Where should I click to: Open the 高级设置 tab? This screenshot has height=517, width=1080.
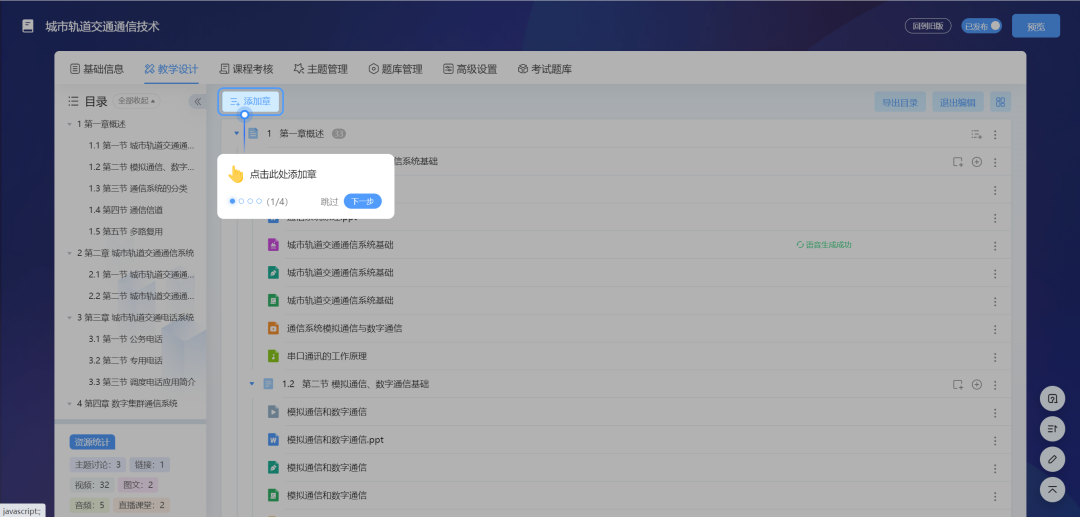click(470, 69)
